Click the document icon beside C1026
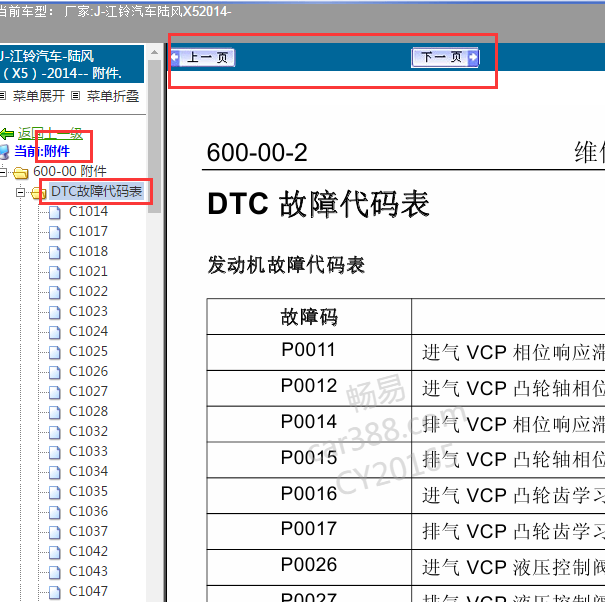Image resolution: width=605 pixels, height=602 pixels. tap(54, 373)
